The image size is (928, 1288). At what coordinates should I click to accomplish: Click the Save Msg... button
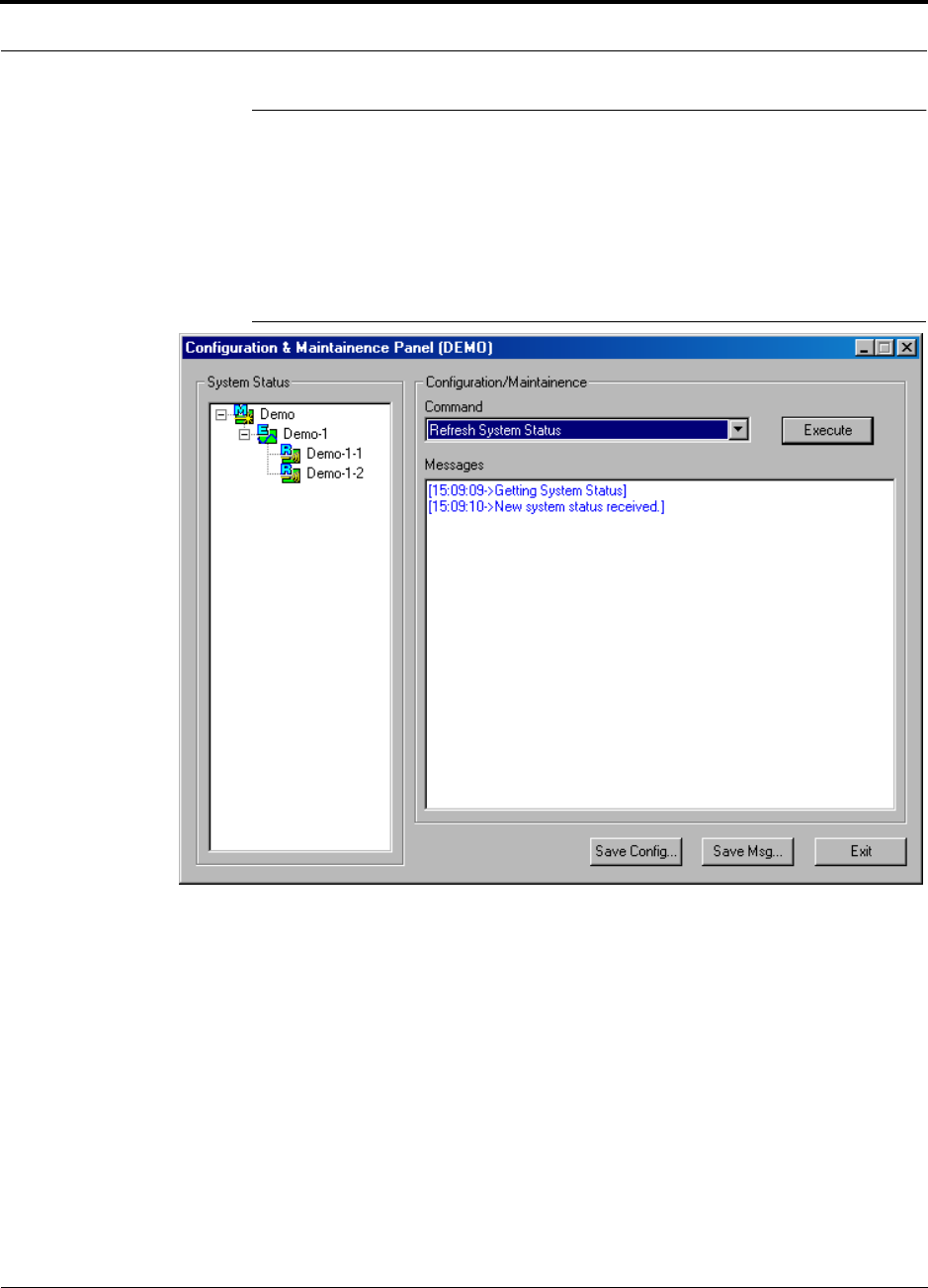pyautogui.click(x=748, y=851)
